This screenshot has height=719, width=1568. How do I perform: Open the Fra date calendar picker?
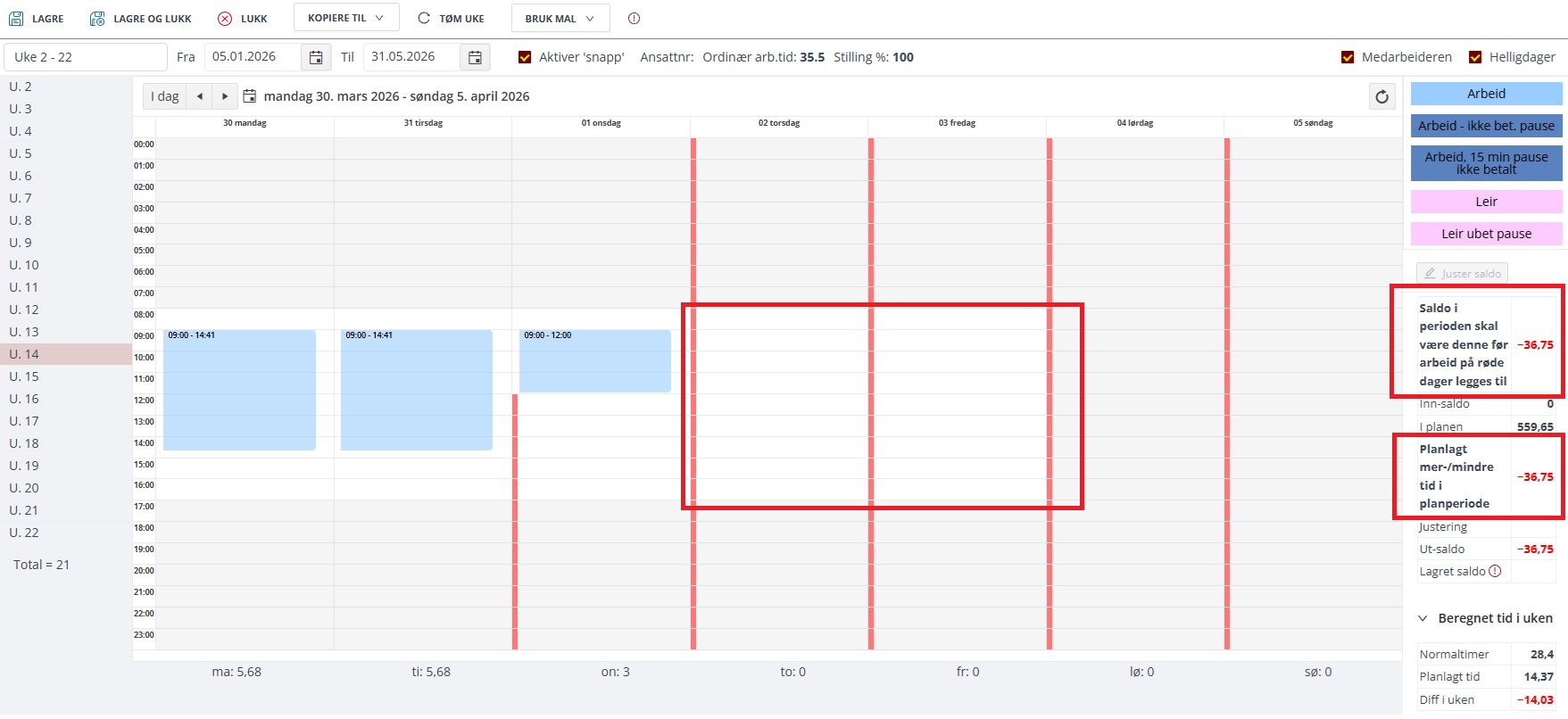[315, 57]
